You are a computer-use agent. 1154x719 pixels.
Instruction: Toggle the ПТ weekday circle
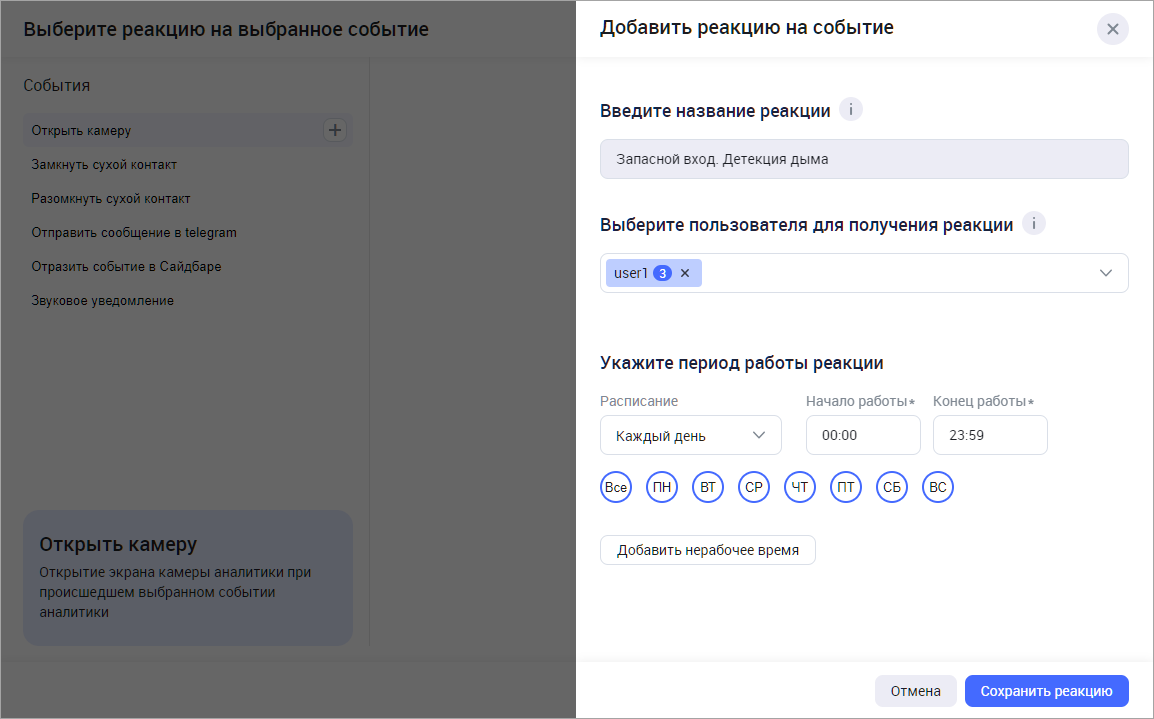(x=846, y=488)
